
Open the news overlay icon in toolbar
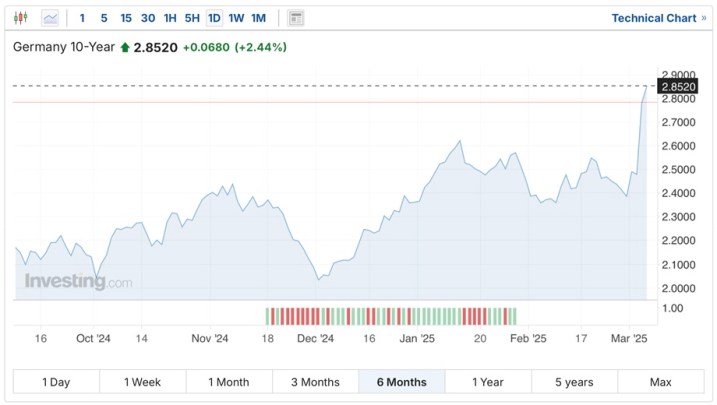coord(295,18)
